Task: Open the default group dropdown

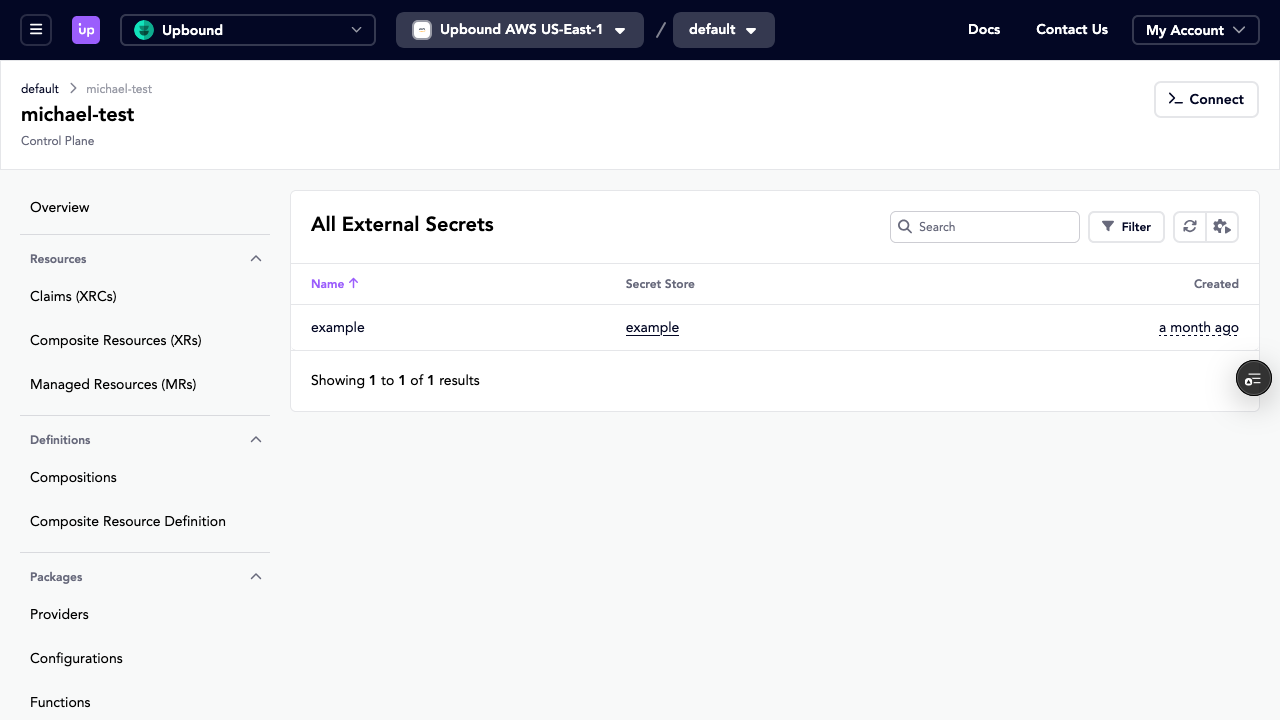Action: 723,29
